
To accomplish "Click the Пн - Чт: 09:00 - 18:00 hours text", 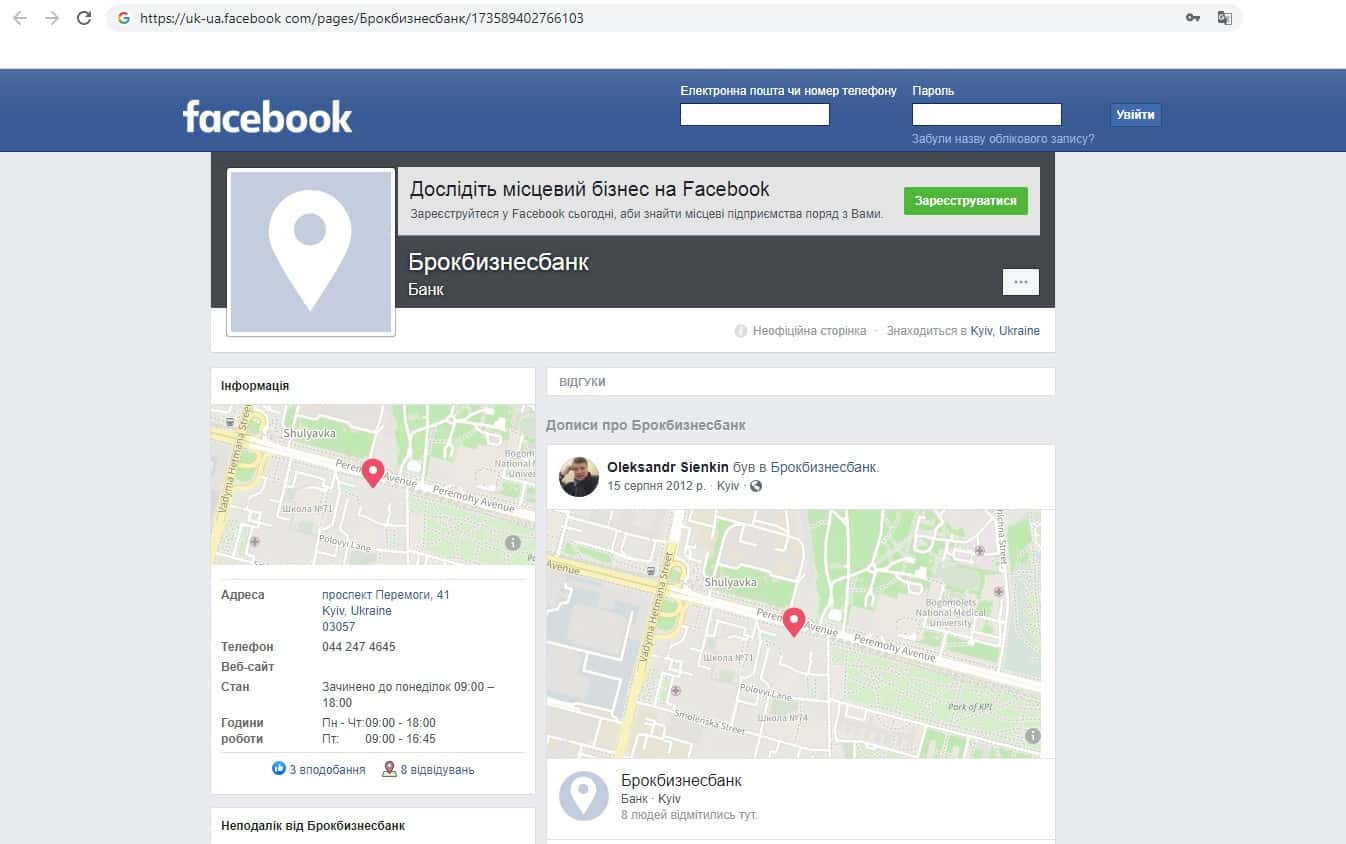I will 379,723.
